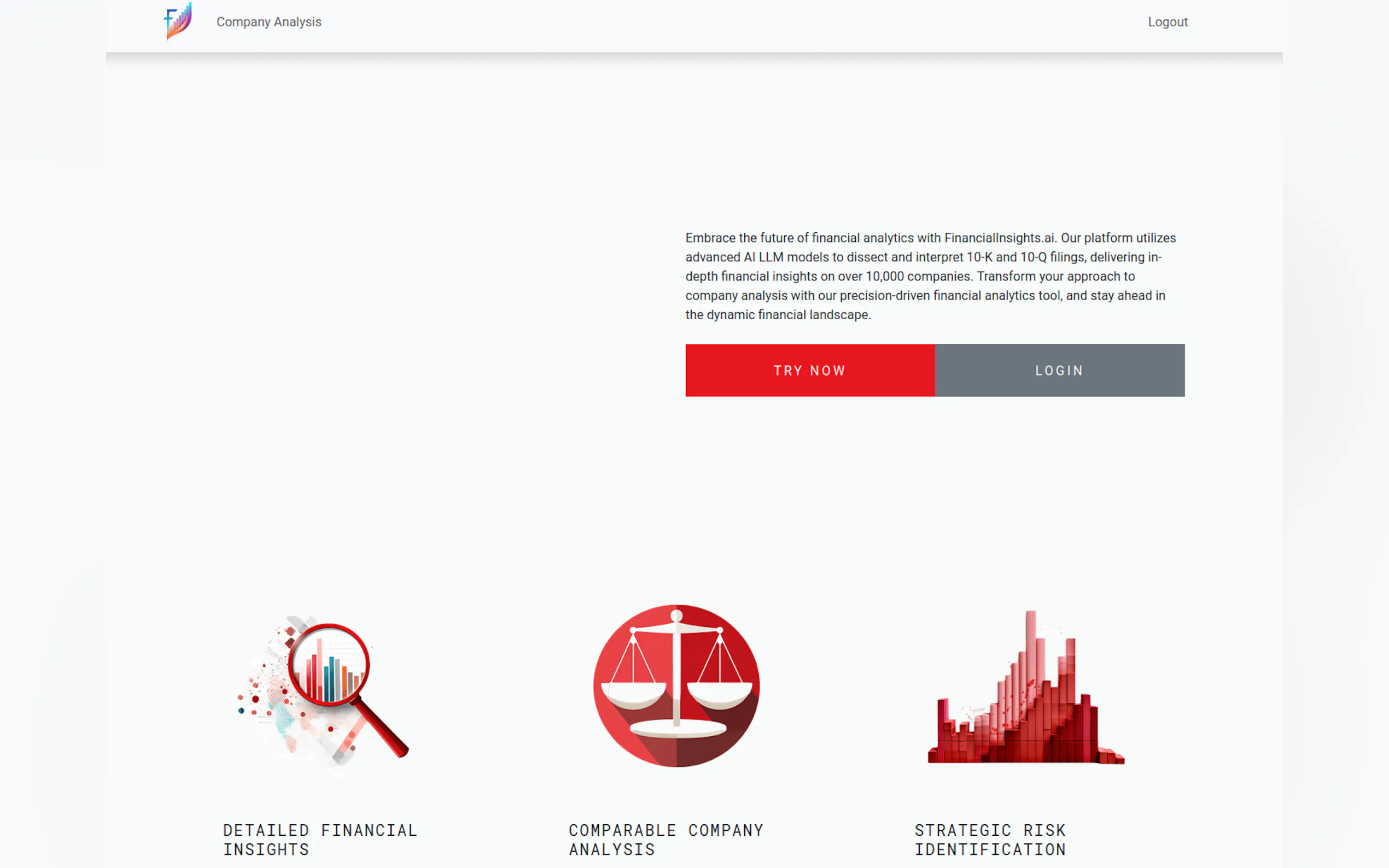Image resolution: width=1389 pixels, height=868 pixels.
Task: Click the hero description paragraph's last line
Action: pyautogui.click(x=778, y=315)
